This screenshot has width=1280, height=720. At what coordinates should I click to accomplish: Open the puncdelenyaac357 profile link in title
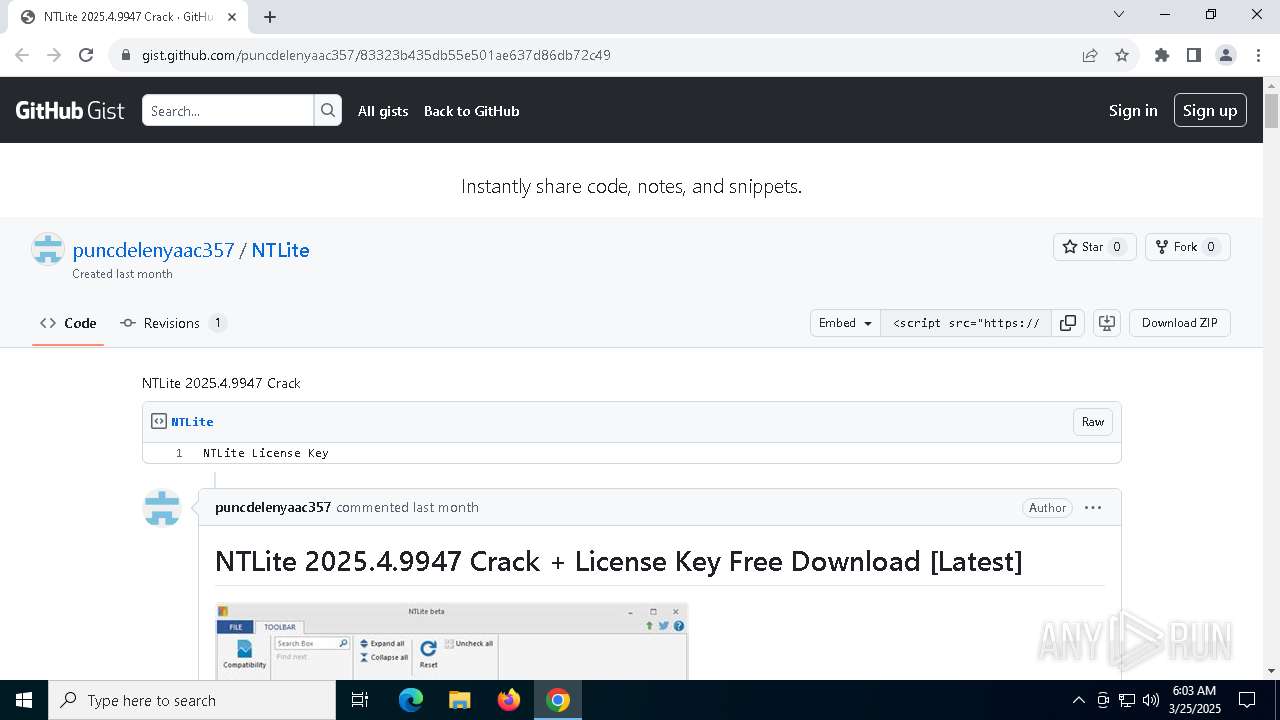coord(153,250)
